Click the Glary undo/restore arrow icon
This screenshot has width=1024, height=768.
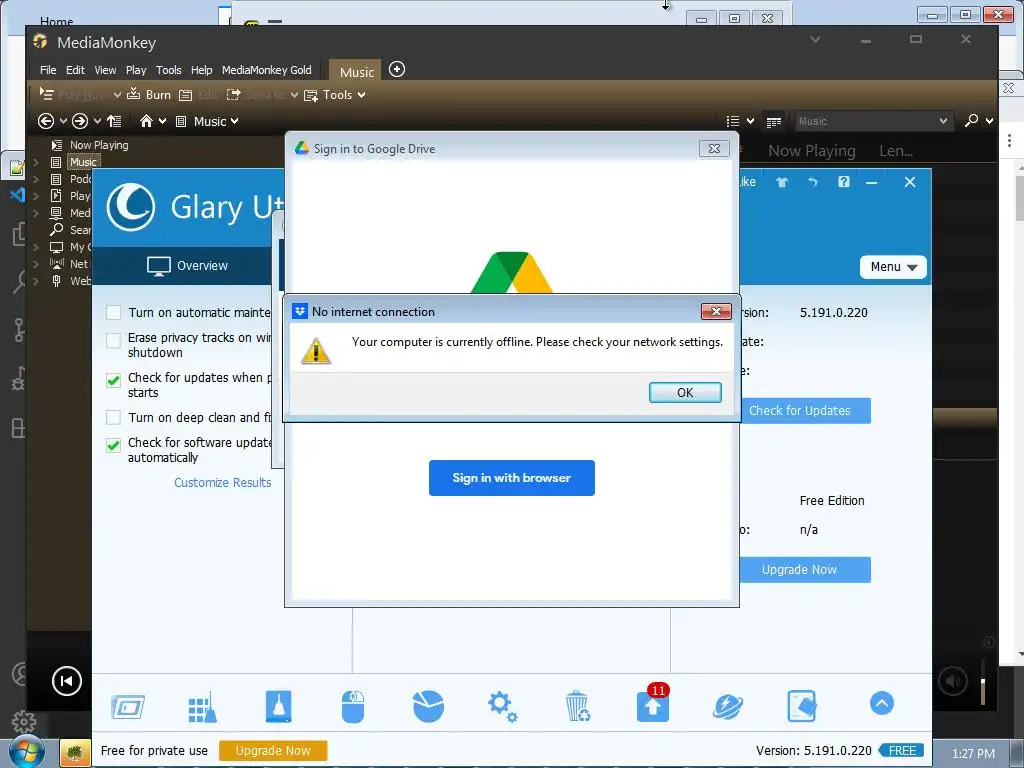812,182
